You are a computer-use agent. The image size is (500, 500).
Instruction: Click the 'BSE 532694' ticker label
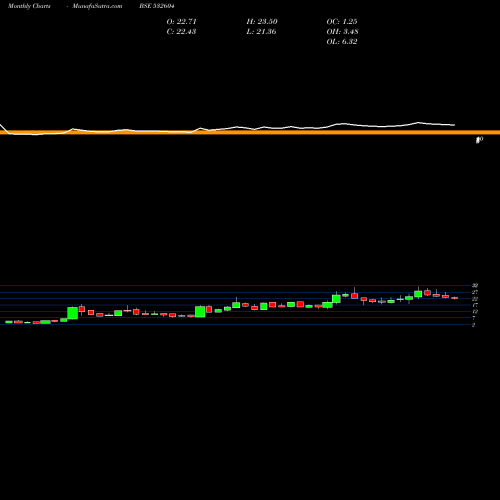(157, 6)
